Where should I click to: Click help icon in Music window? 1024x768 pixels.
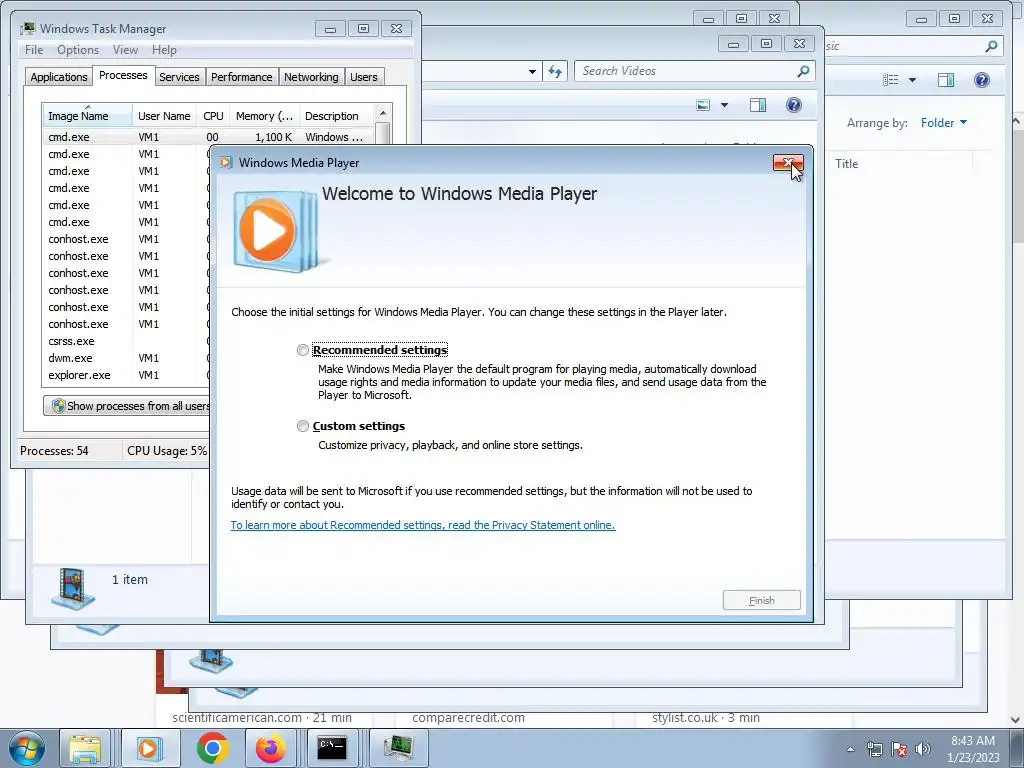(x=982, y=80)
